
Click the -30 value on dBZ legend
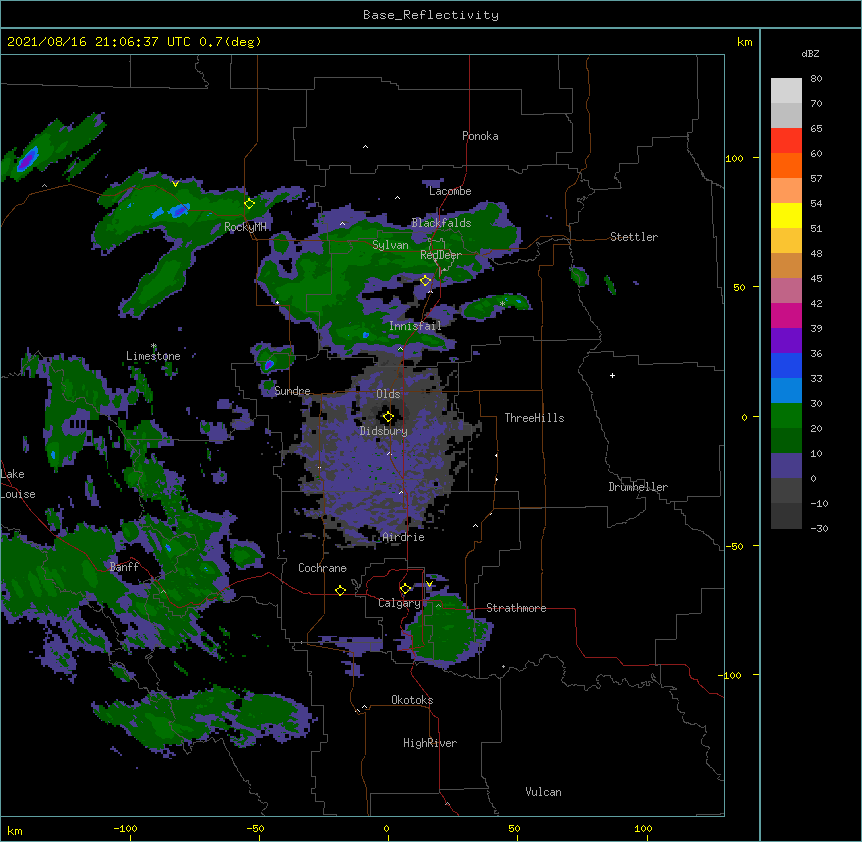(x=819, y=529)
